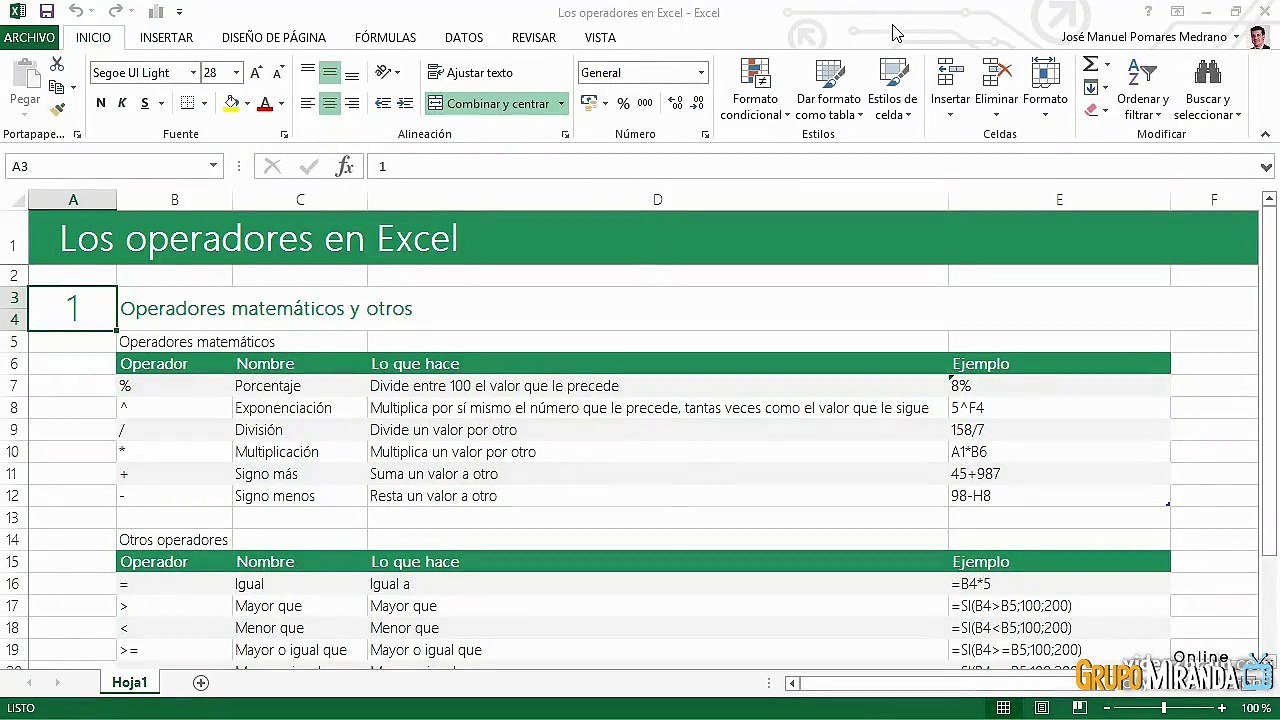
Task: Switch to the DATOS tab
Action: click(464, 37)
